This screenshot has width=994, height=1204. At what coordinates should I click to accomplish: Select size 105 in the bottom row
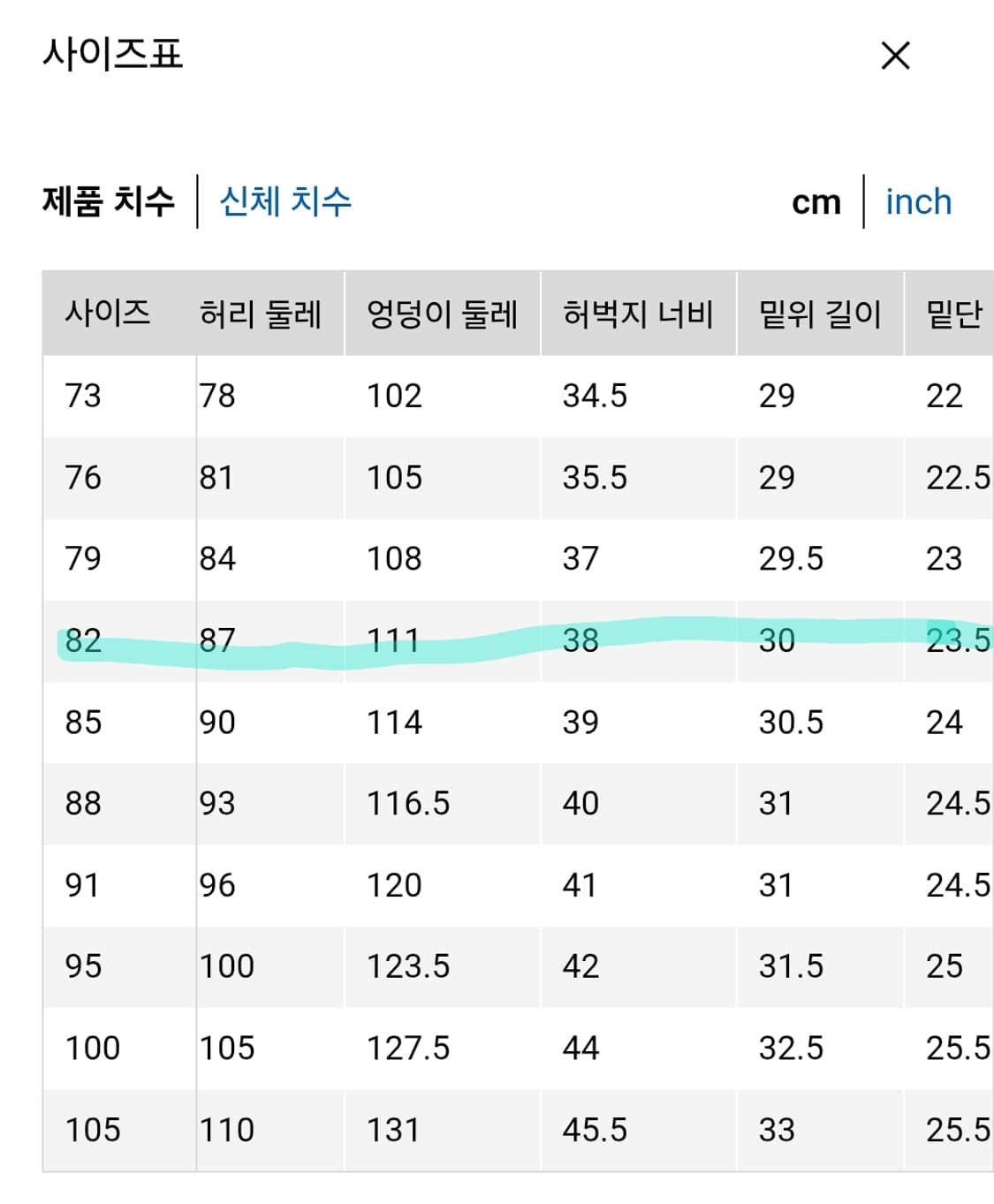tap(91, 1129)
